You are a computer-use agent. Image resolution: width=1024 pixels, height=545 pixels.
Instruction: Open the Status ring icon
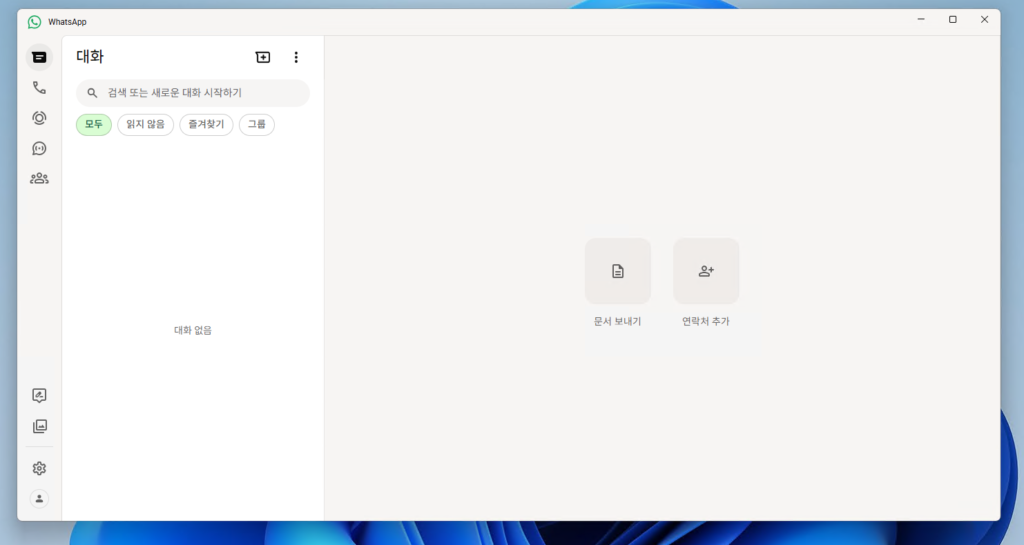(x=39, y=118)
